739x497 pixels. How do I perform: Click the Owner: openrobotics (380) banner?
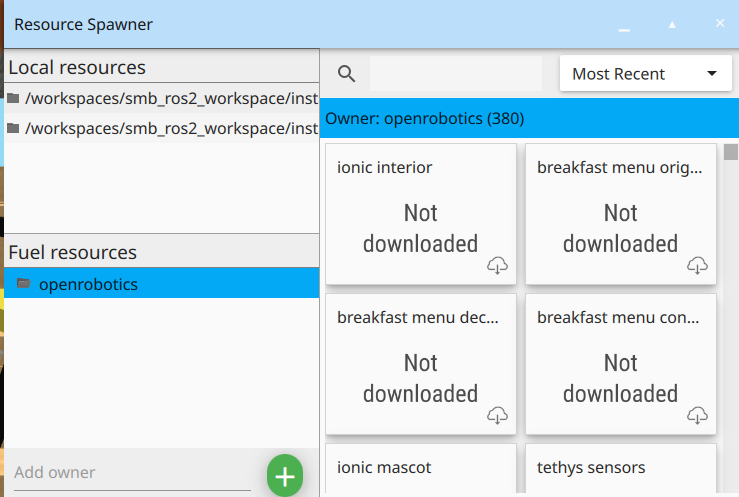pos(529,118)
